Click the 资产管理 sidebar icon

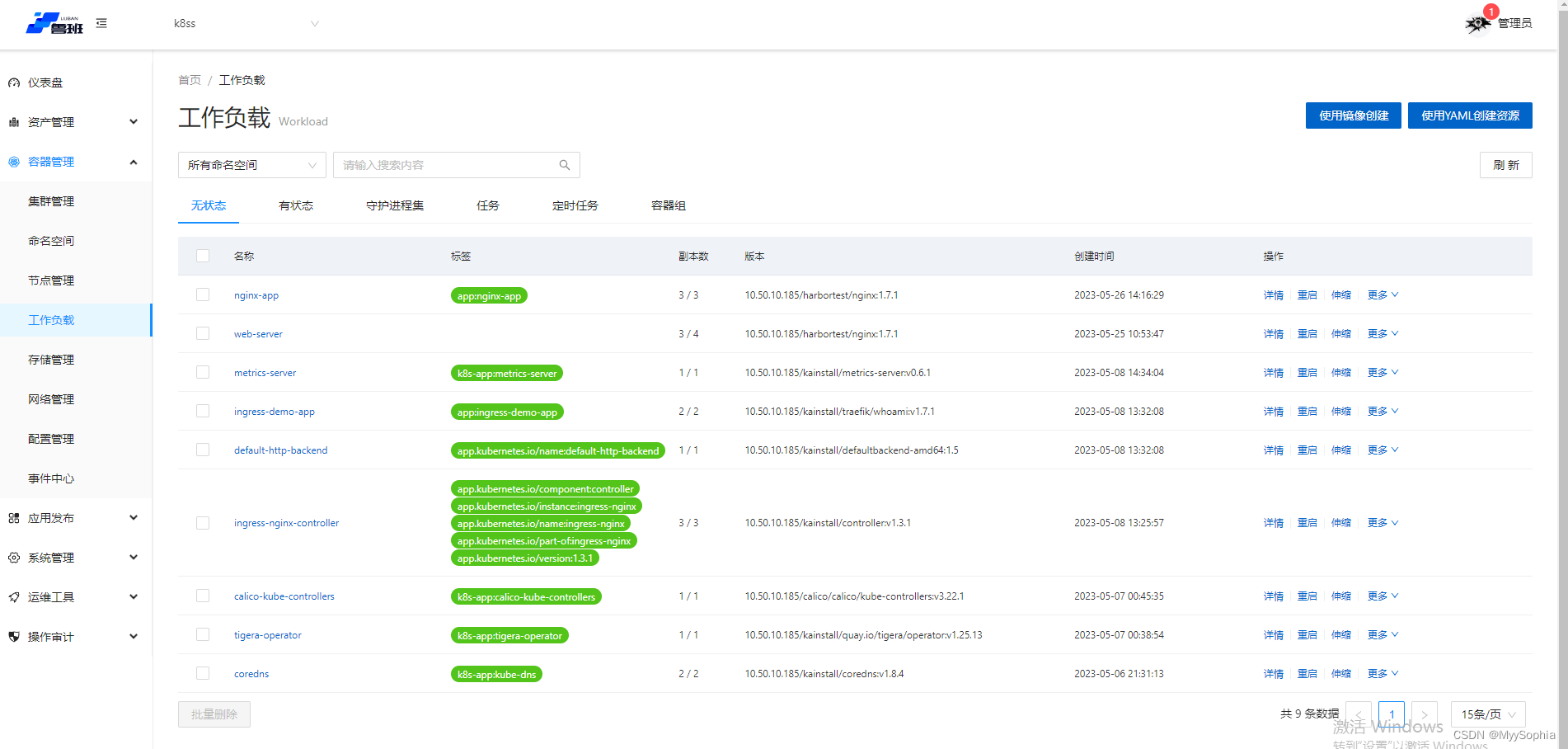[14, 122]
